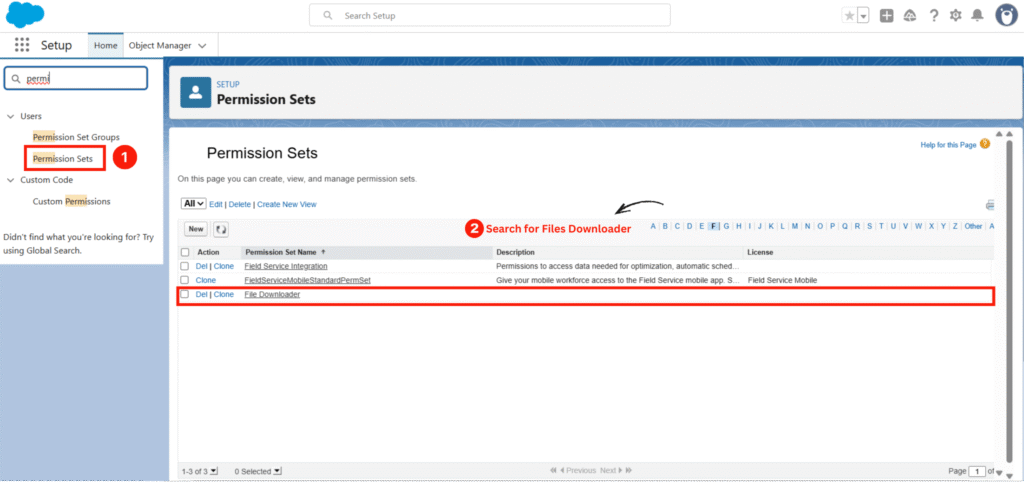Filter by letter M
Screen dimensions: 1024x483
[795, 226]
